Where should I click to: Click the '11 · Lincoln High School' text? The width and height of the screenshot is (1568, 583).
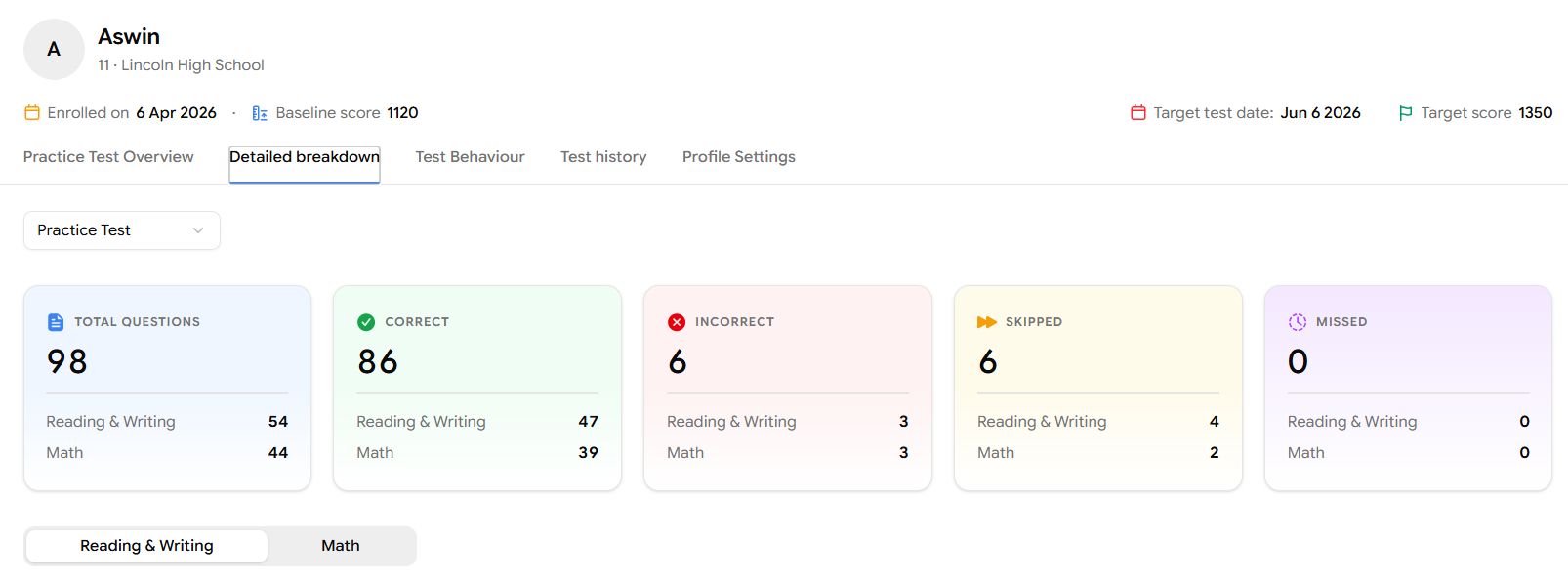point(181,65)
